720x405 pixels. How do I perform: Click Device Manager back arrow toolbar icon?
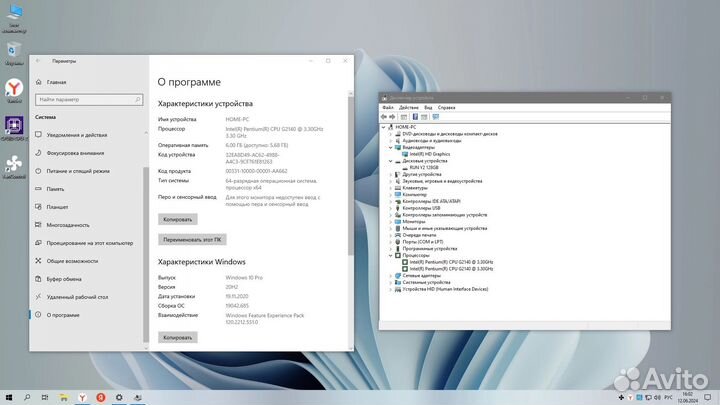click(x=384, y=117)
